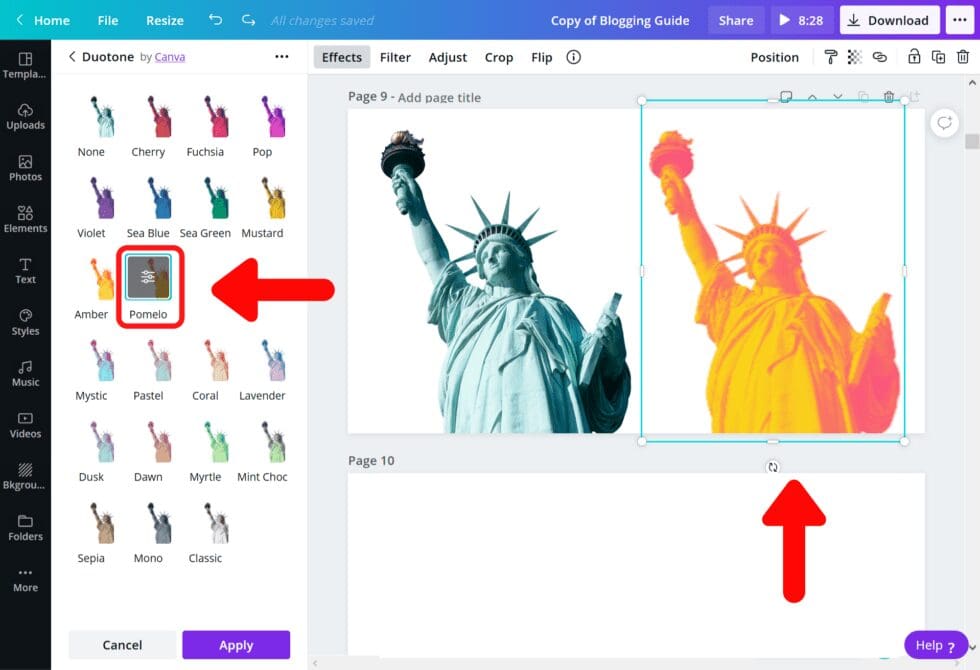Duplicate the selected element
Viewport: 980px width, 670px height.
[938, 57]
